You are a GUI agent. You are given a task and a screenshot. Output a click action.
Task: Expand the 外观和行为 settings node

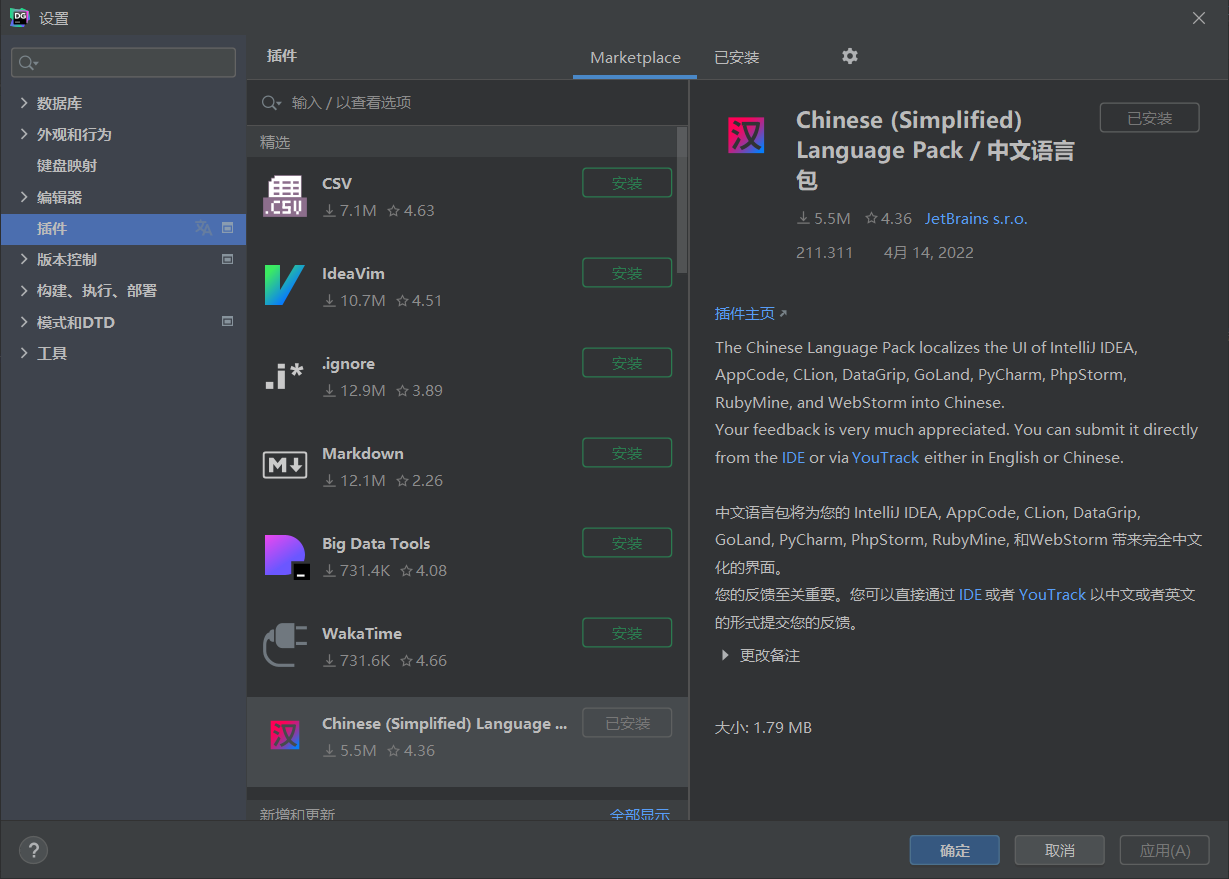point(25,134)
